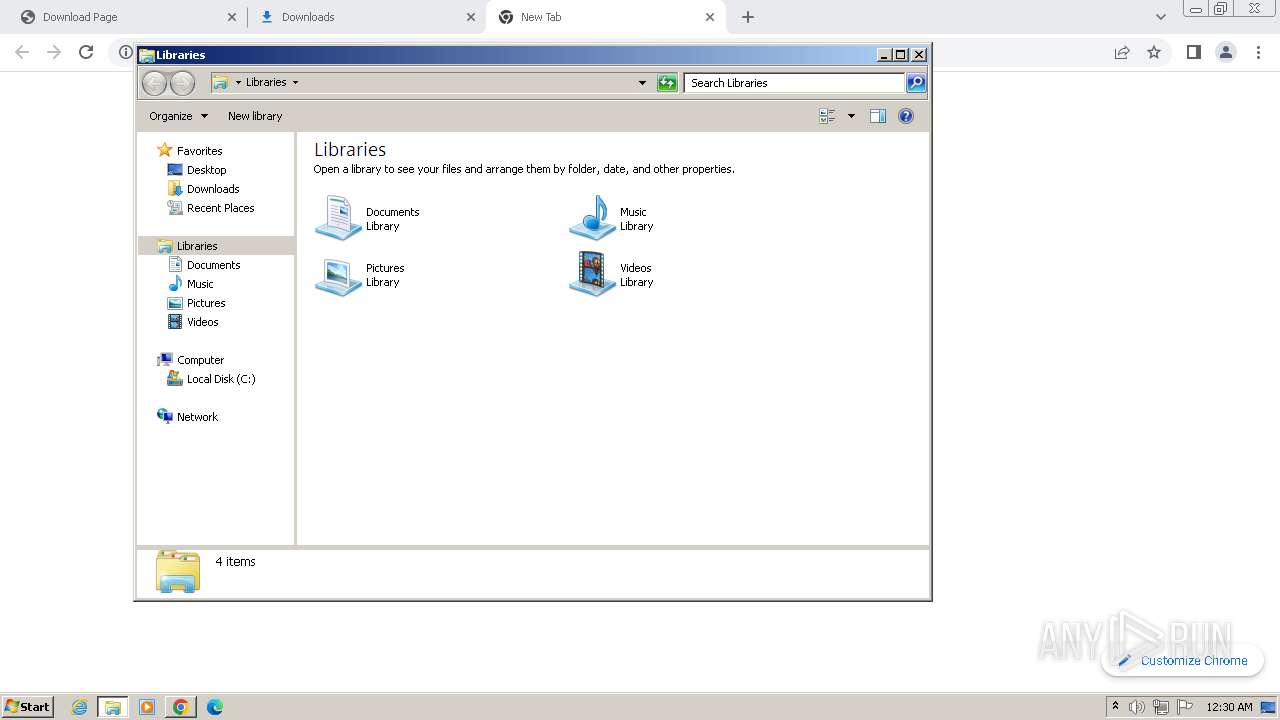Open Chrome tab search dropdown
Viewport: 1280px width, 720px height.
pos(1161,17)
